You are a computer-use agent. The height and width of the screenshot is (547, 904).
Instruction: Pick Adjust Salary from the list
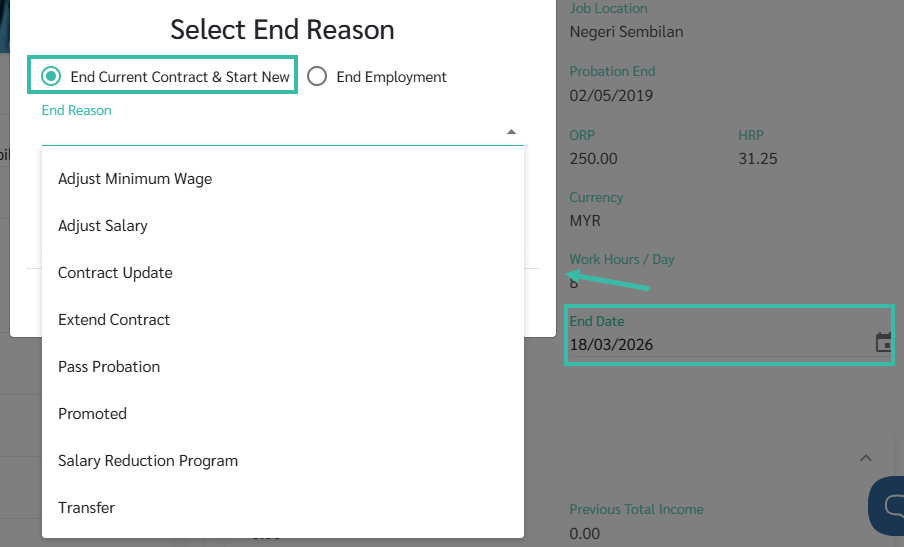(103, 226)
